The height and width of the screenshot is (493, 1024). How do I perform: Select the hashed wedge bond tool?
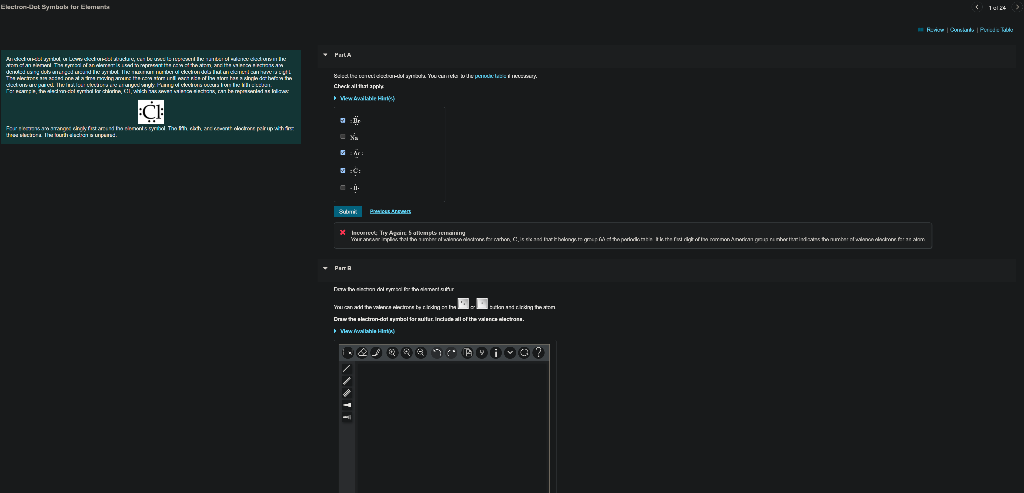pyautogui.click(x=347, y=417)
